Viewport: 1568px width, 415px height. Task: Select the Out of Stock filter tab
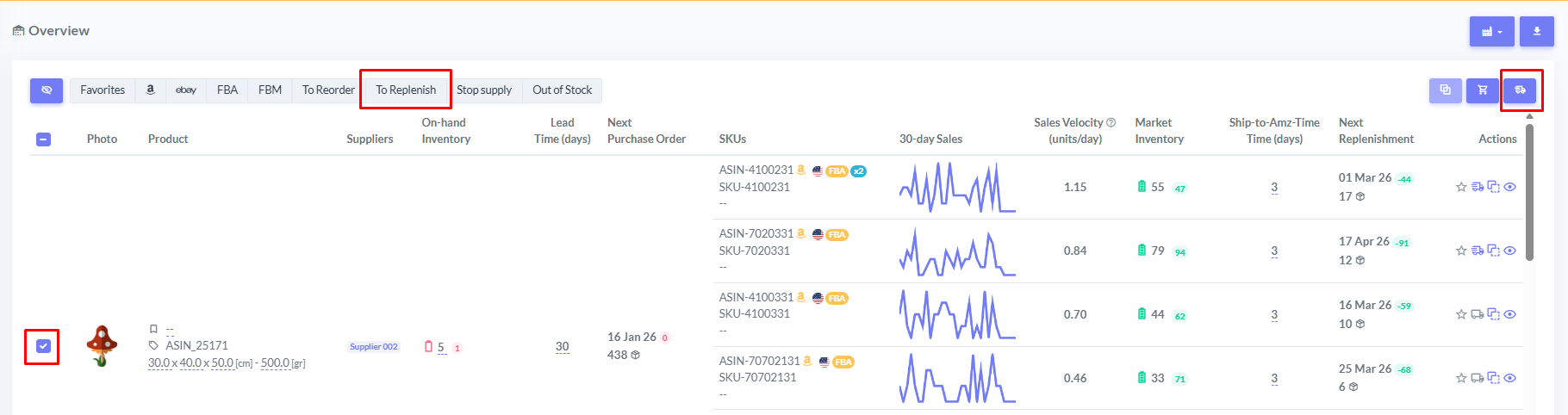(x=562, y=90)
